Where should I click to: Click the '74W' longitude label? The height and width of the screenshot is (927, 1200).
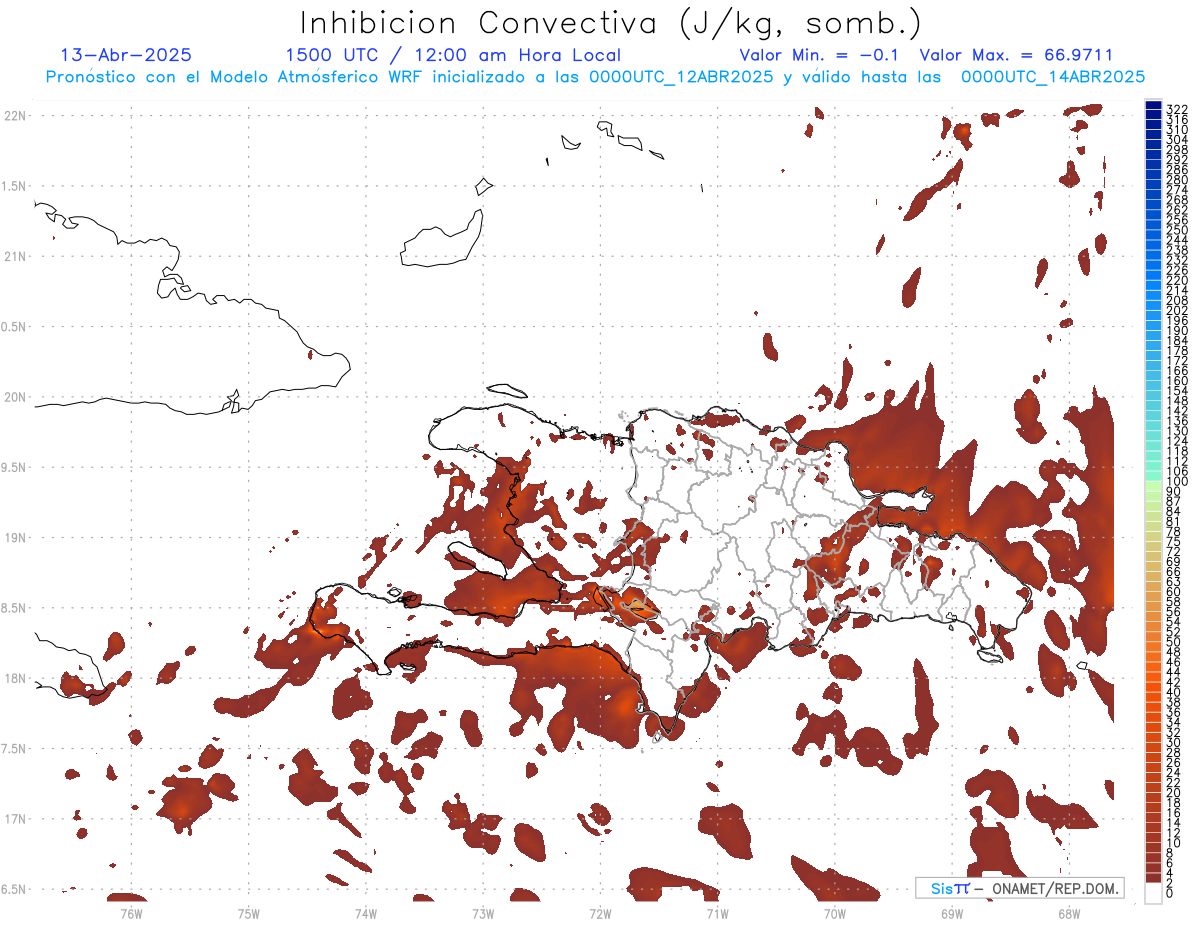tap(365, 912)
